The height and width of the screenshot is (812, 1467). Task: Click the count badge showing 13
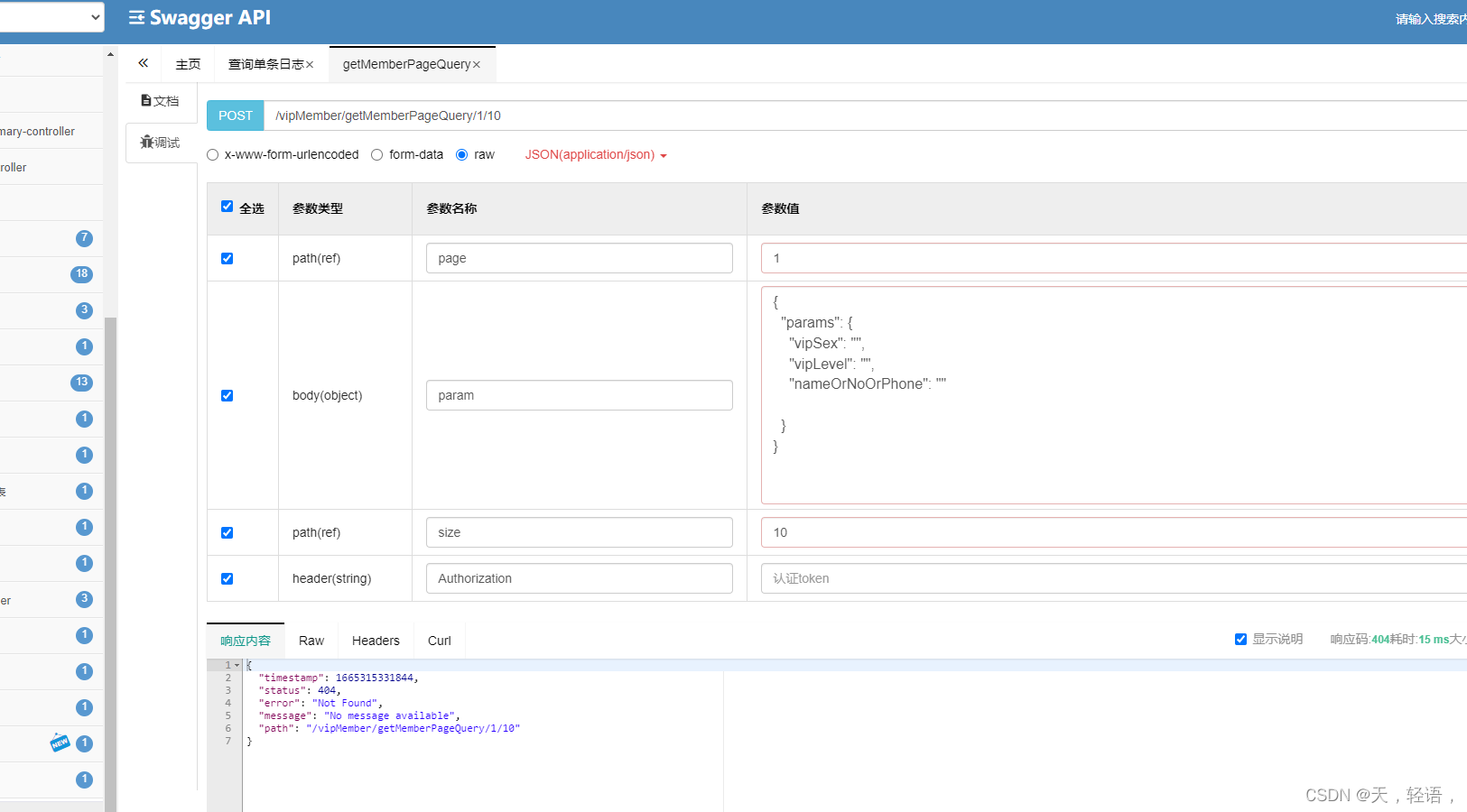(81, 383)
